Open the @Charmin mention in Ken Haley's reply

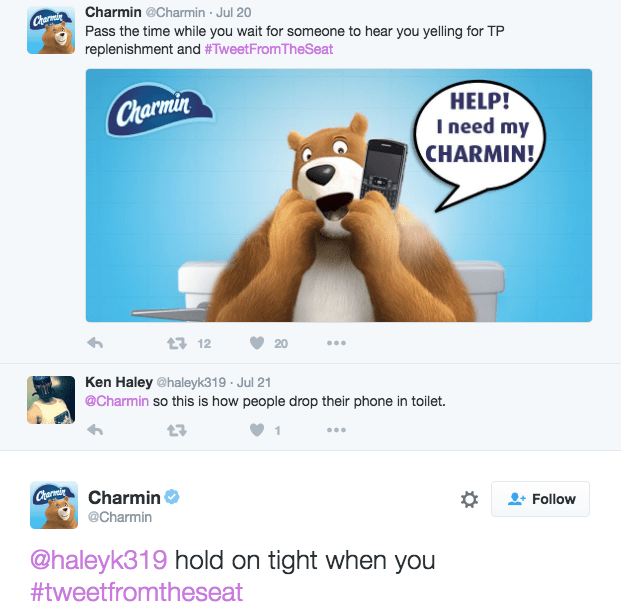click(117, 401)
